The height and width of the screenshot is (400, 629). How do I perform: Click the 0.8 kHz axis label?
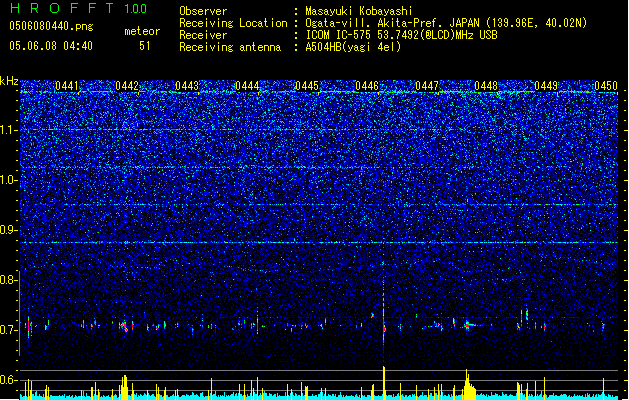pos(8,280)
